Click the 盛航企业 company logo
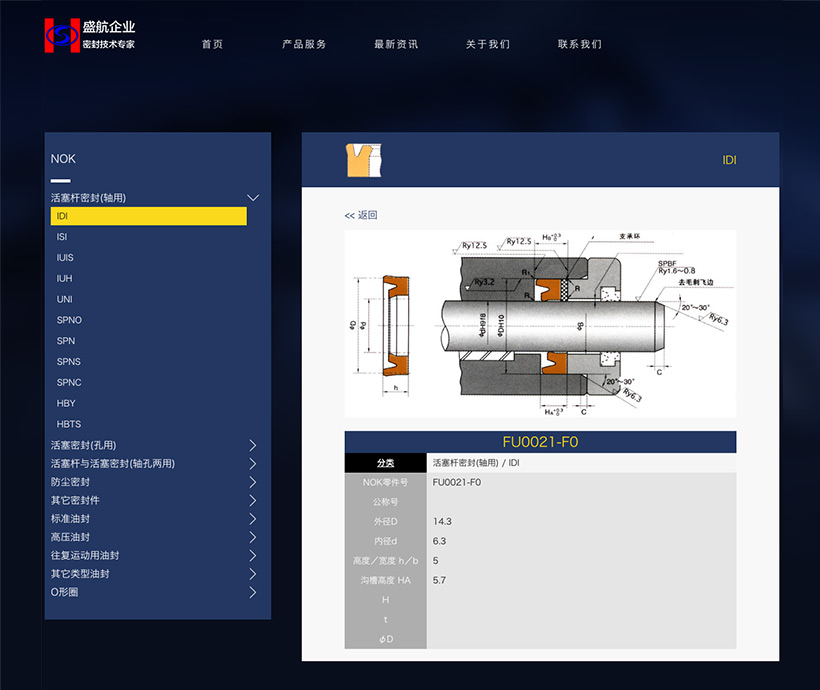The image size is (820, 690). pos(90,35)
